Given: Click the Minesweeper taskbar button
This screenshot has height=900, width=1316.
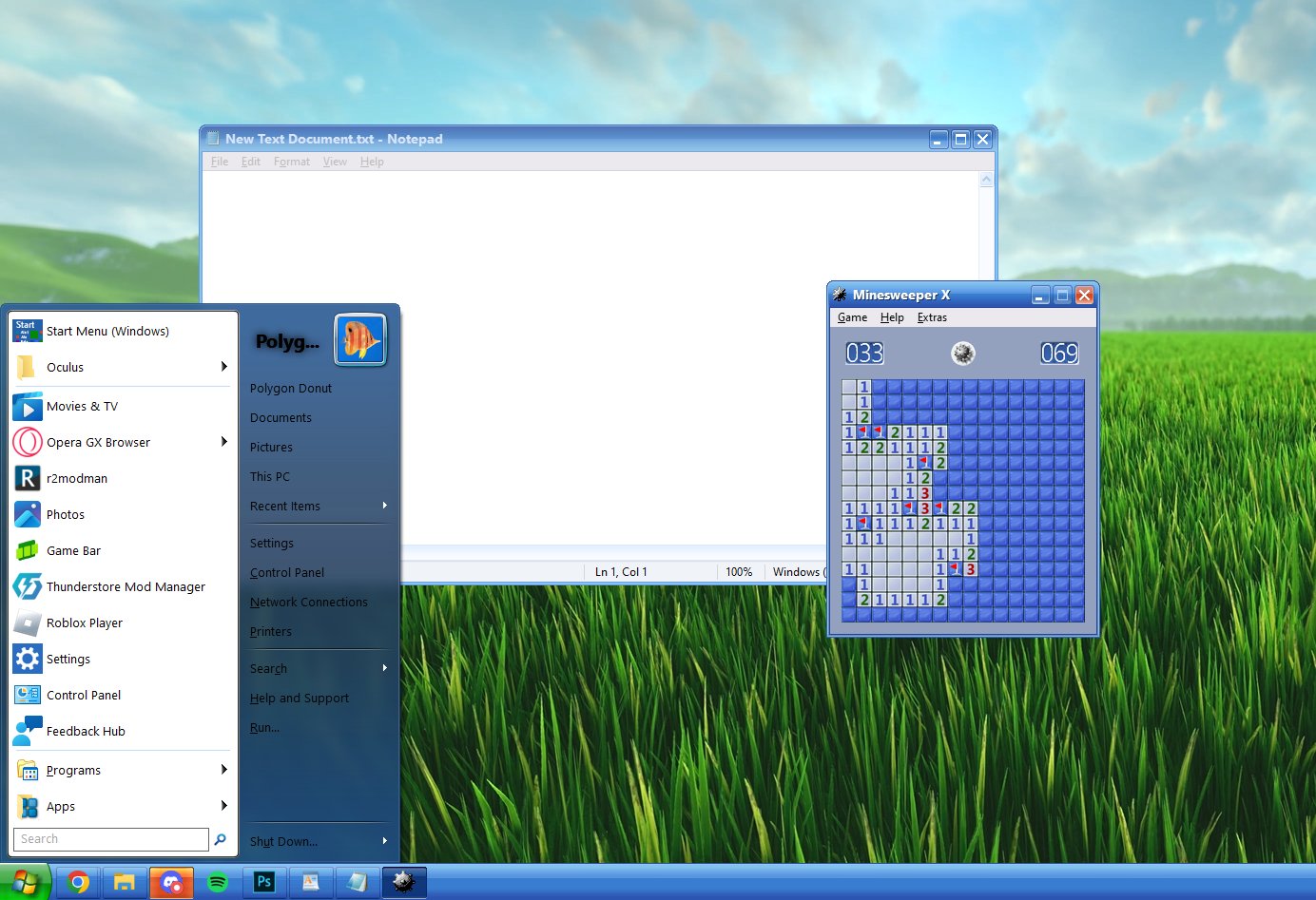Looking at the screenshot, I should pos(404,883).
